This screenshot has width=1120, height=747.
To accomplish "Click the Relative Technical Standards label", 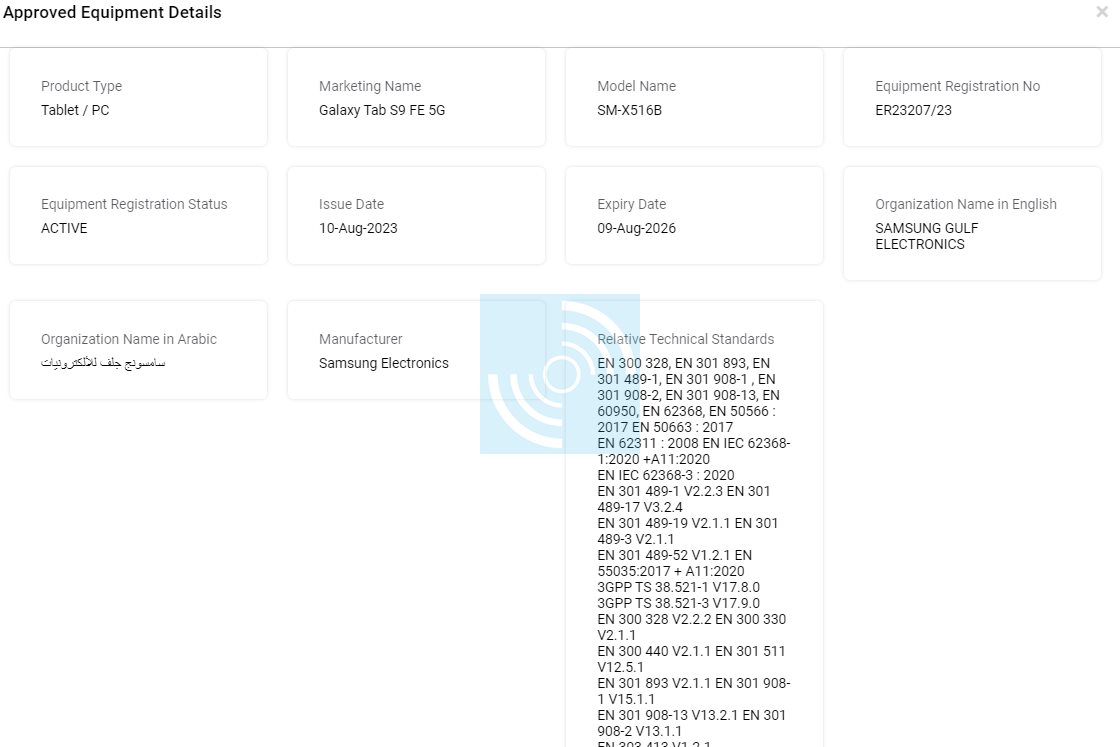I will click(686, 339).
